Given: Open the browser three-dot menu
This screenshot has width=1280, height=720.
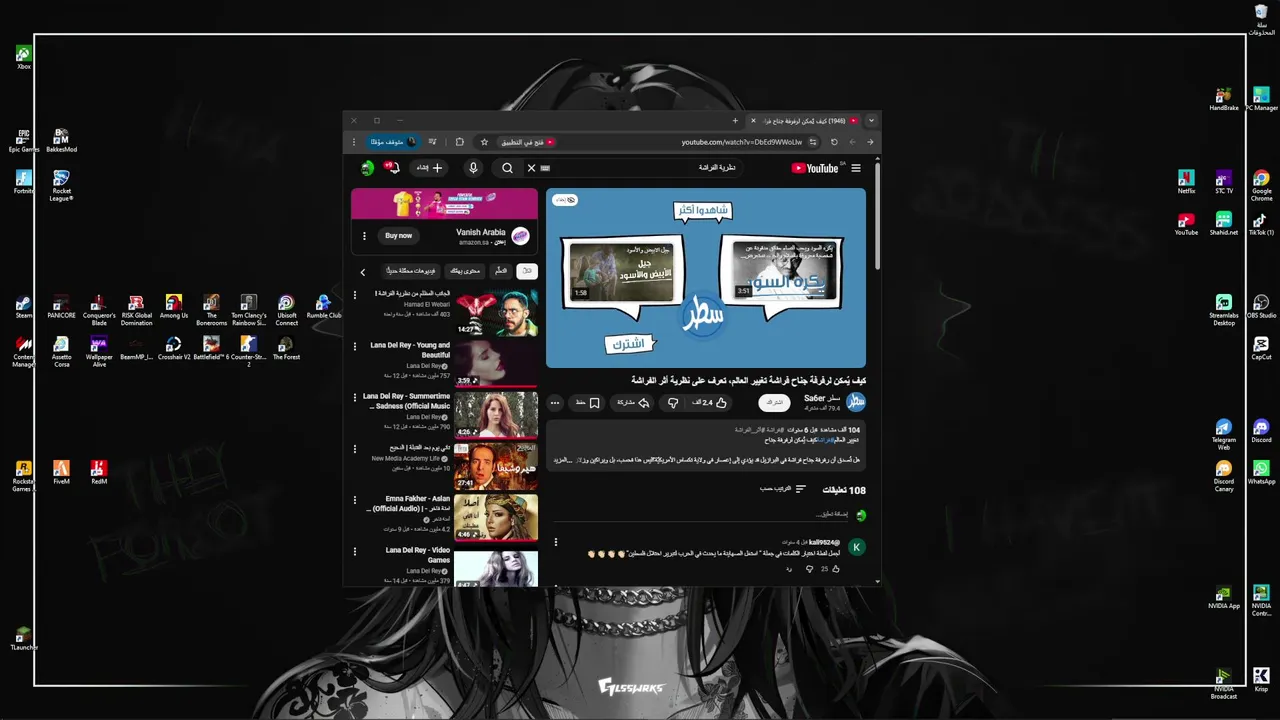Looking at the screenshot, I should [353, 142].
